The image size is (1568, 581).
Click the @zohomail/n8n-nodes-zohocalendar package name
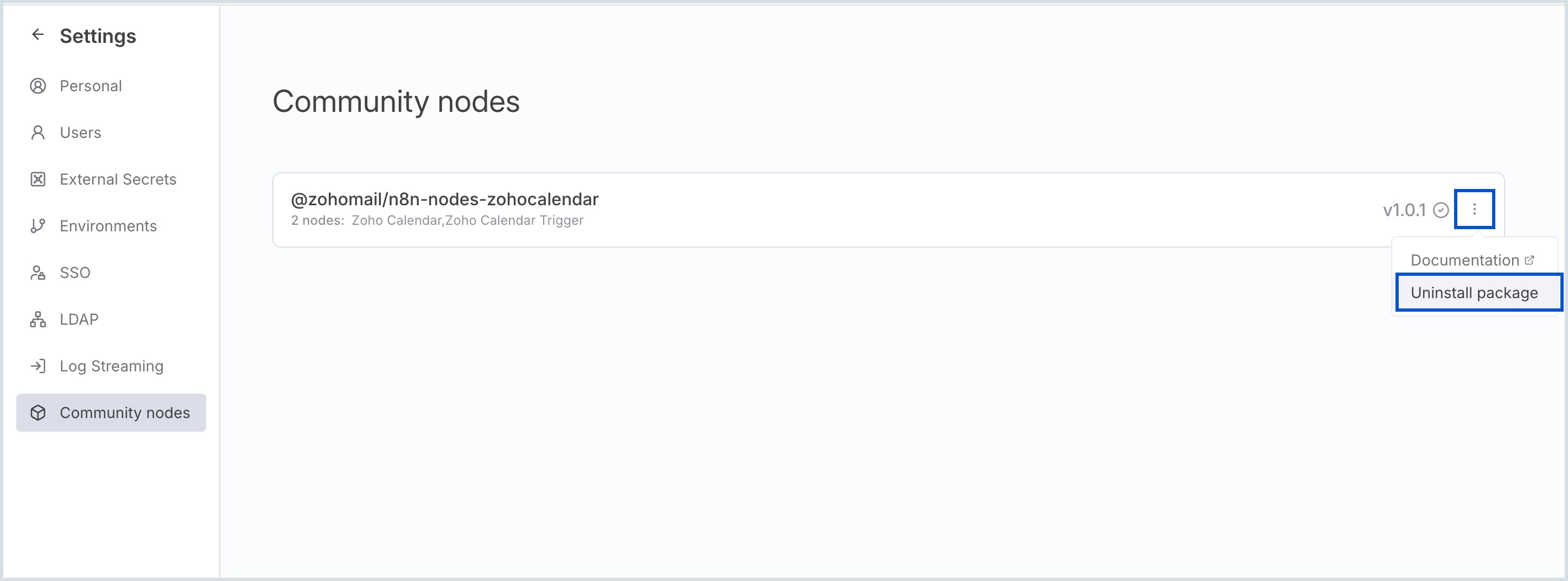click(x=444, y=199)
